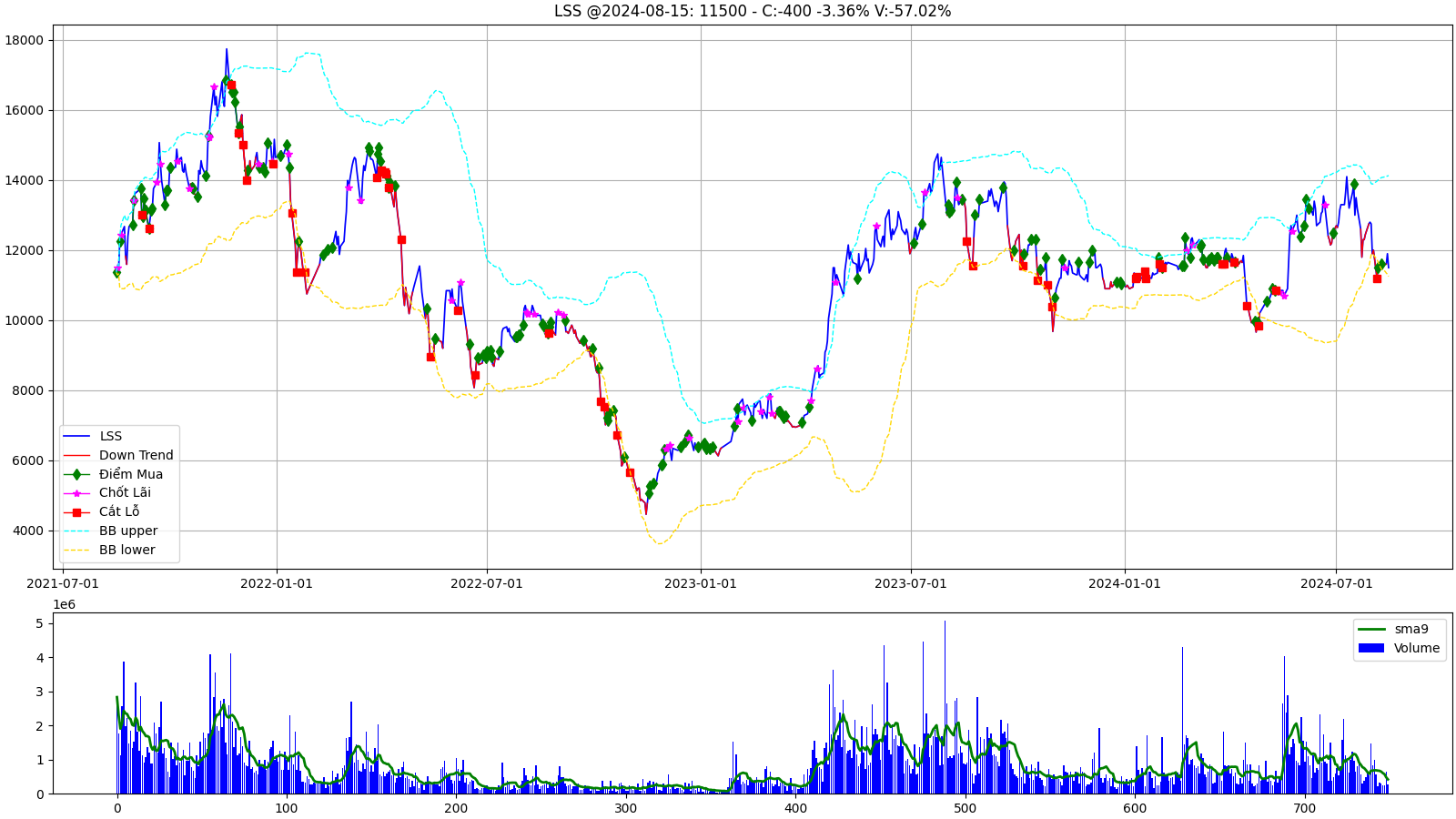This screenshot has height=819, width=1456.
Task: Click the 2024-07-01 date axis label
Action: (1336, 583)
